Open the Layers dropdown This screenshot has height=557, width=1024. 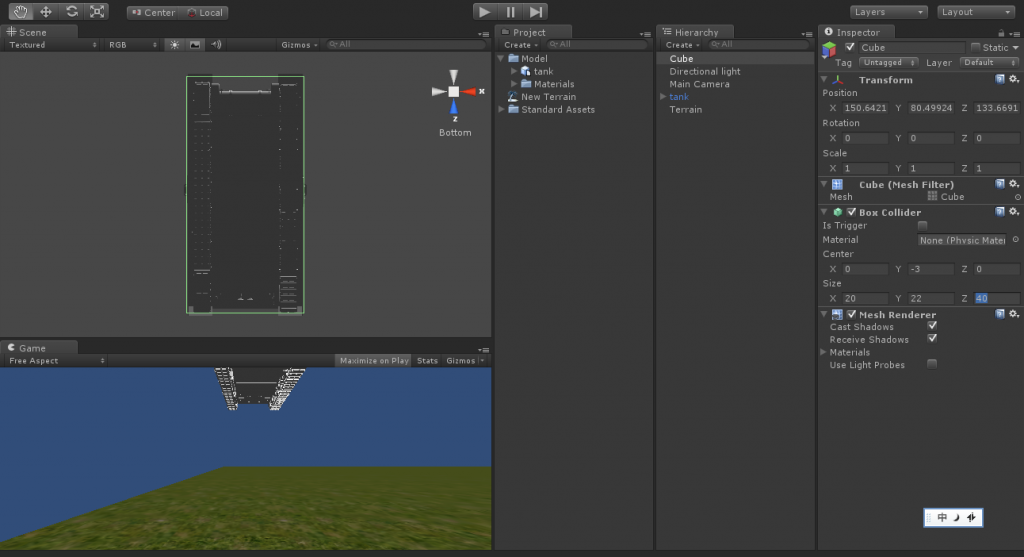(x=889, y=12)
